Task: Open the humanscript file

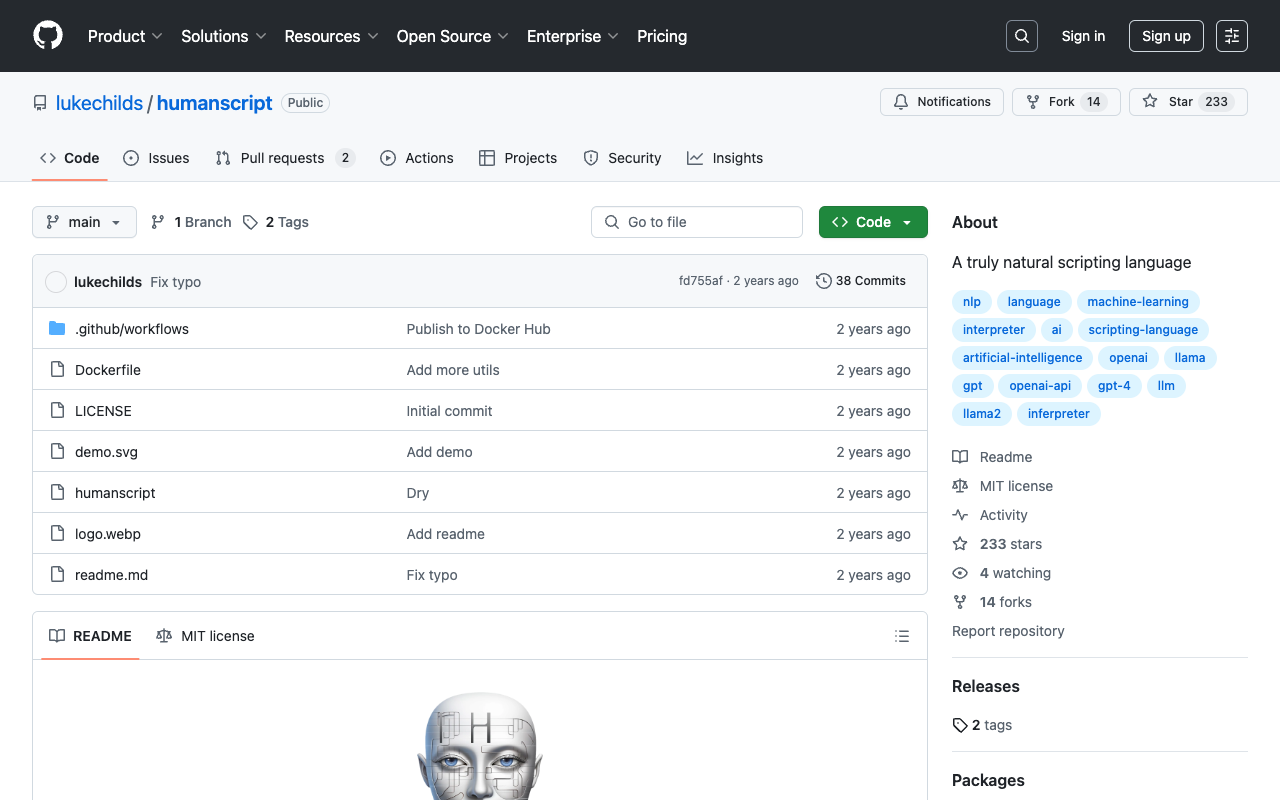Action: 115,493
